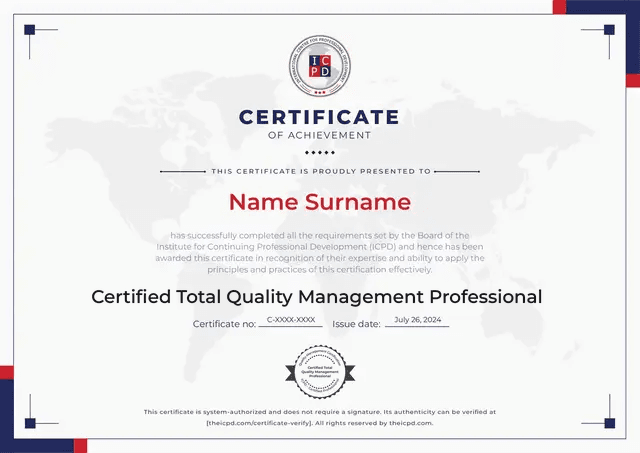
Task: Select the CERTIFICATE heading text
Action: coord(319,117)
